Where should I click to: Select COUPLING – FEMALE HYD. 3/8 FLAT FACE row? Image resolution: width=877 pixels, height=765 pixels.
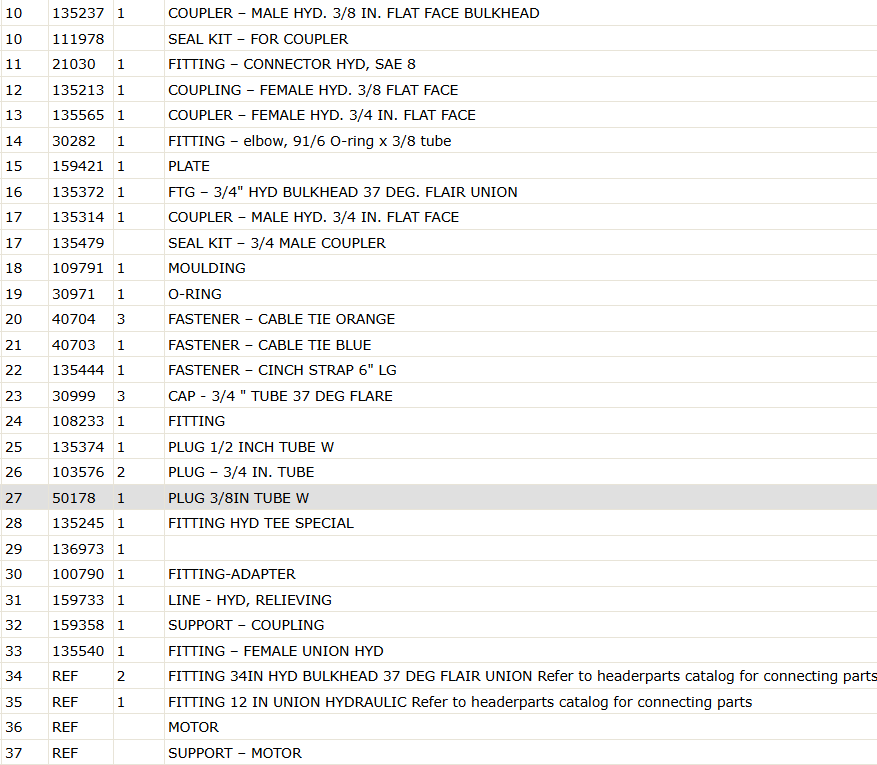coord(438,90)
